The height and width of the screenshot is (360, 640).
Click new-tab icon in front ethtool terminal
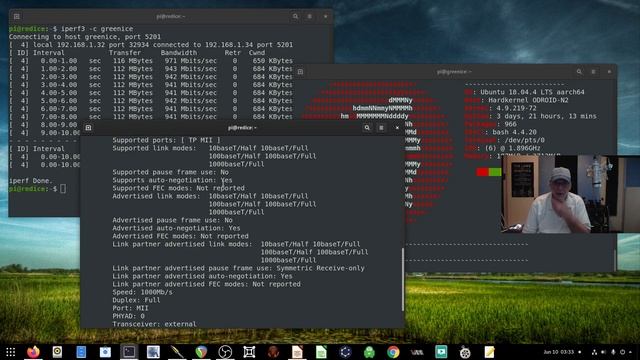click(x=88, y=128)
